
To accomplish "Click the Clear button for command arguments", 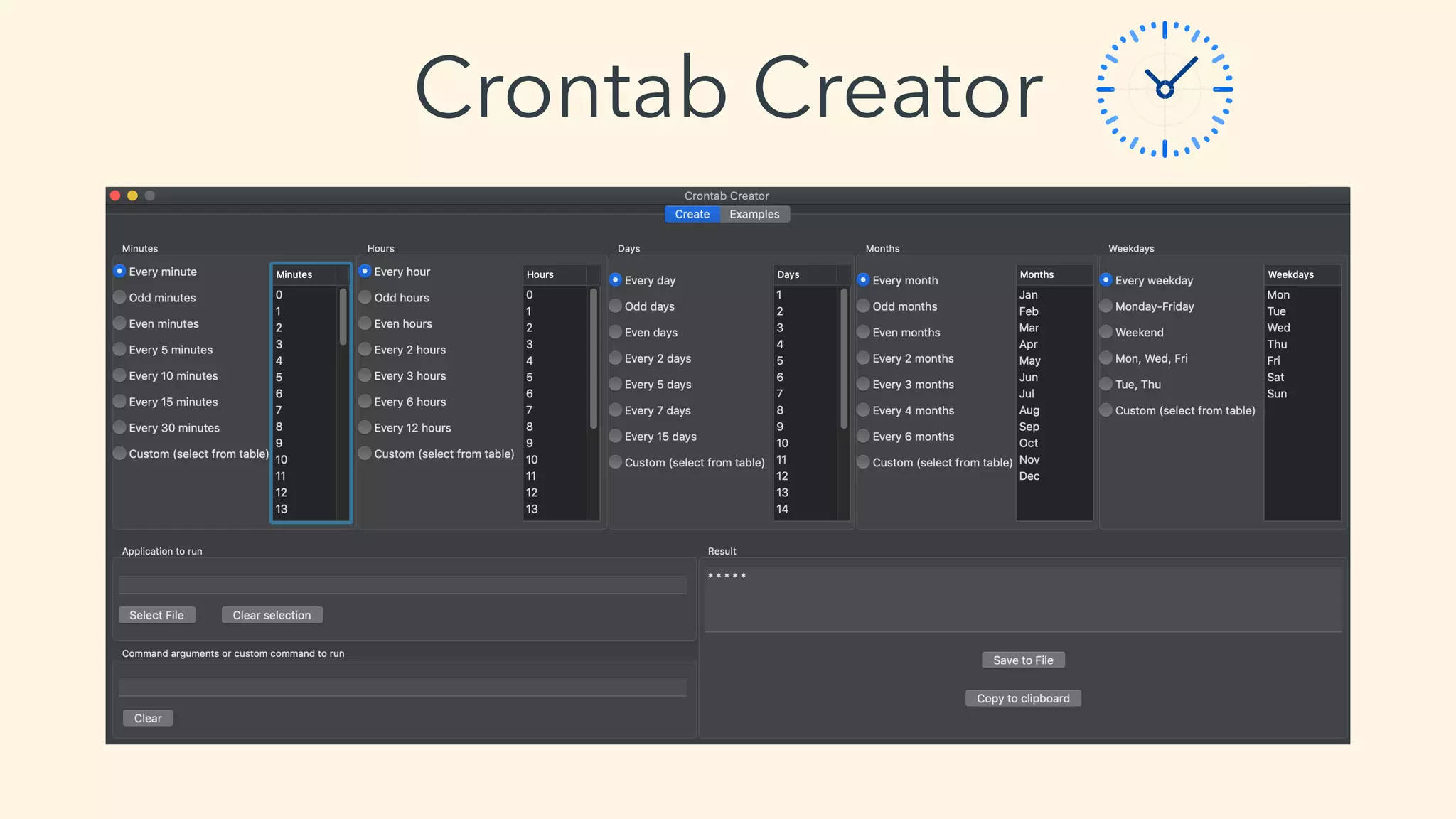I will (148, 718).
